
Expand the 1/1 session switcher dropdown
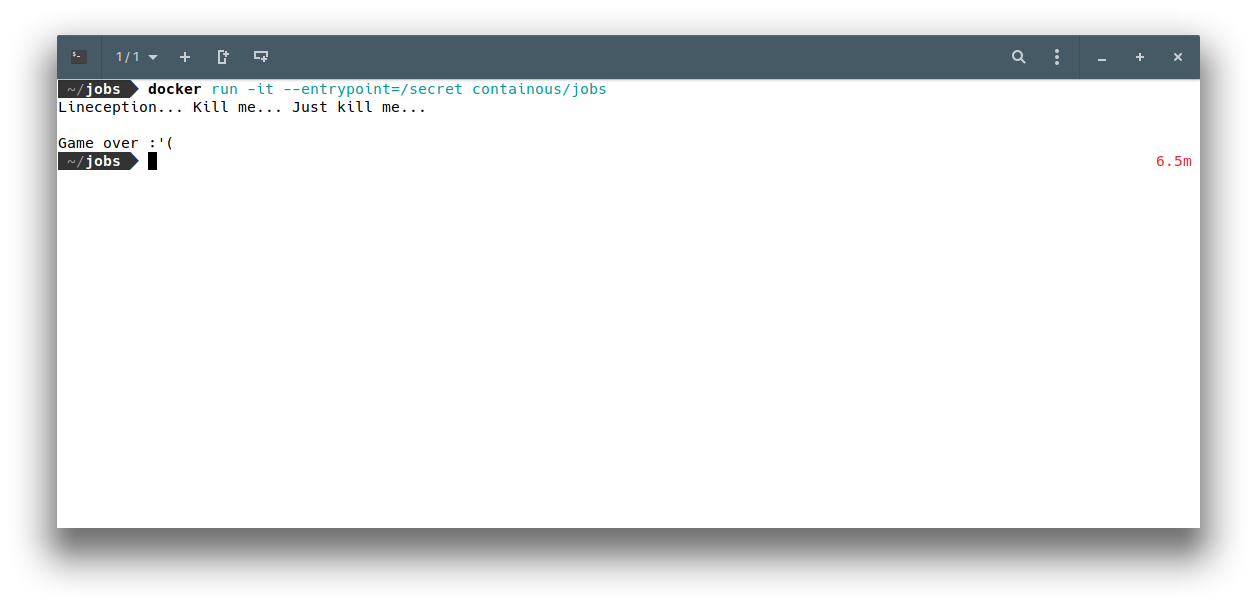pos(136,57)
